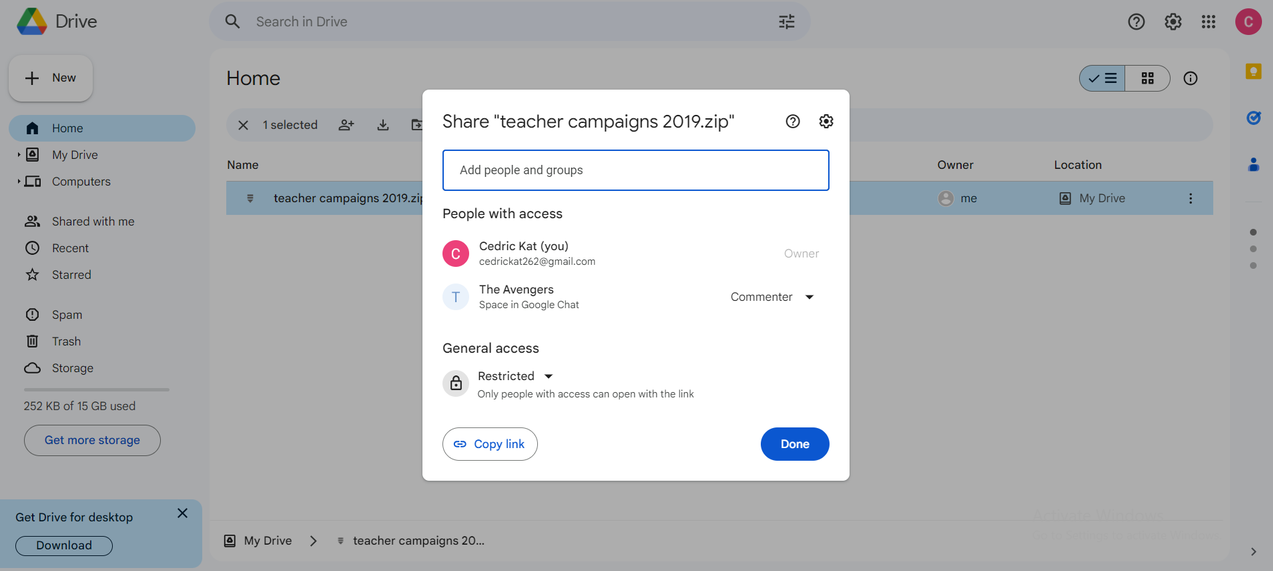Click the Name column header
This screenshot has width=1273, height=571.
tap(243, 165)
